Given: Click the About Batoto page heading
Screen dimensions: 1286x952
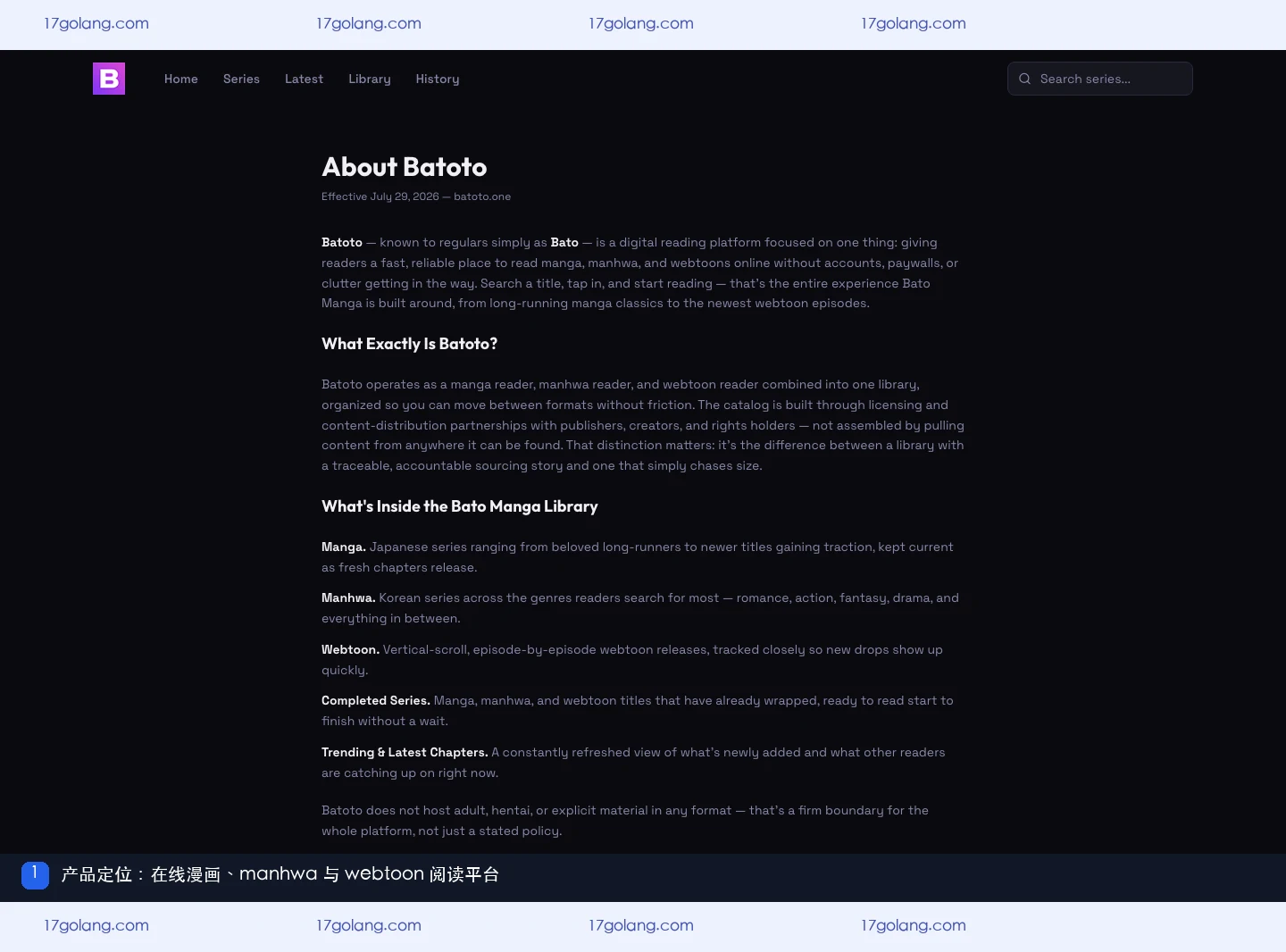Looking at the screenshot, I should 405,167.
